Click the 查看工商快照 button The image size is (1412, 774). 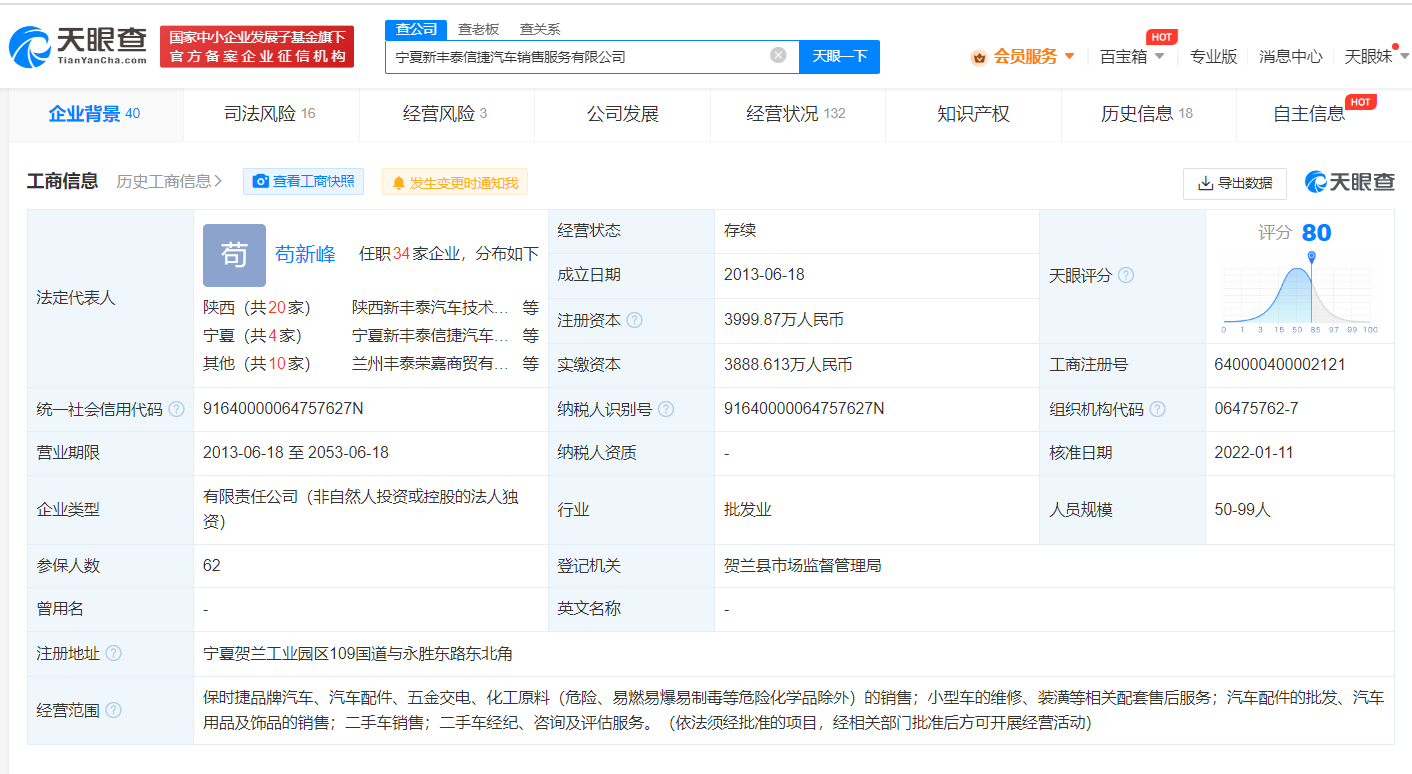click(304, 182)
